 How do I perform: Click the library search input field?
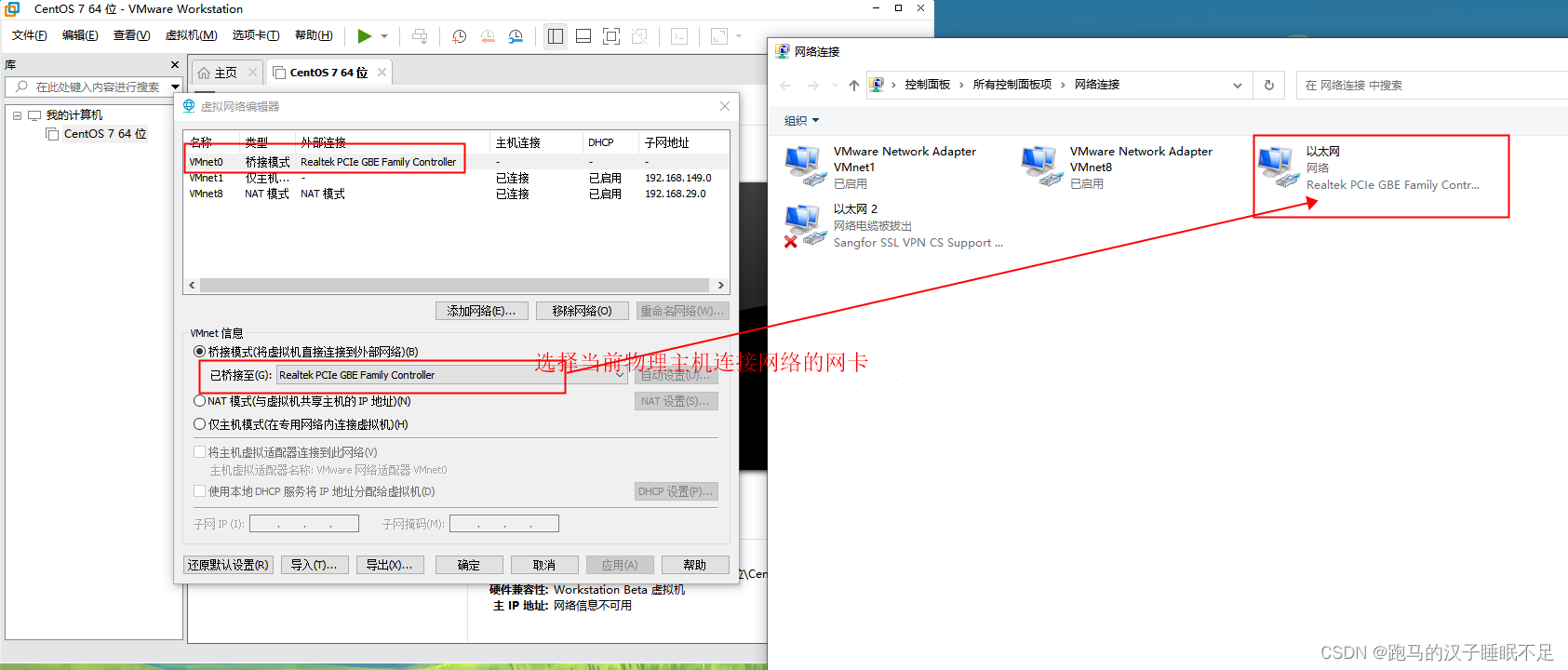96,87
